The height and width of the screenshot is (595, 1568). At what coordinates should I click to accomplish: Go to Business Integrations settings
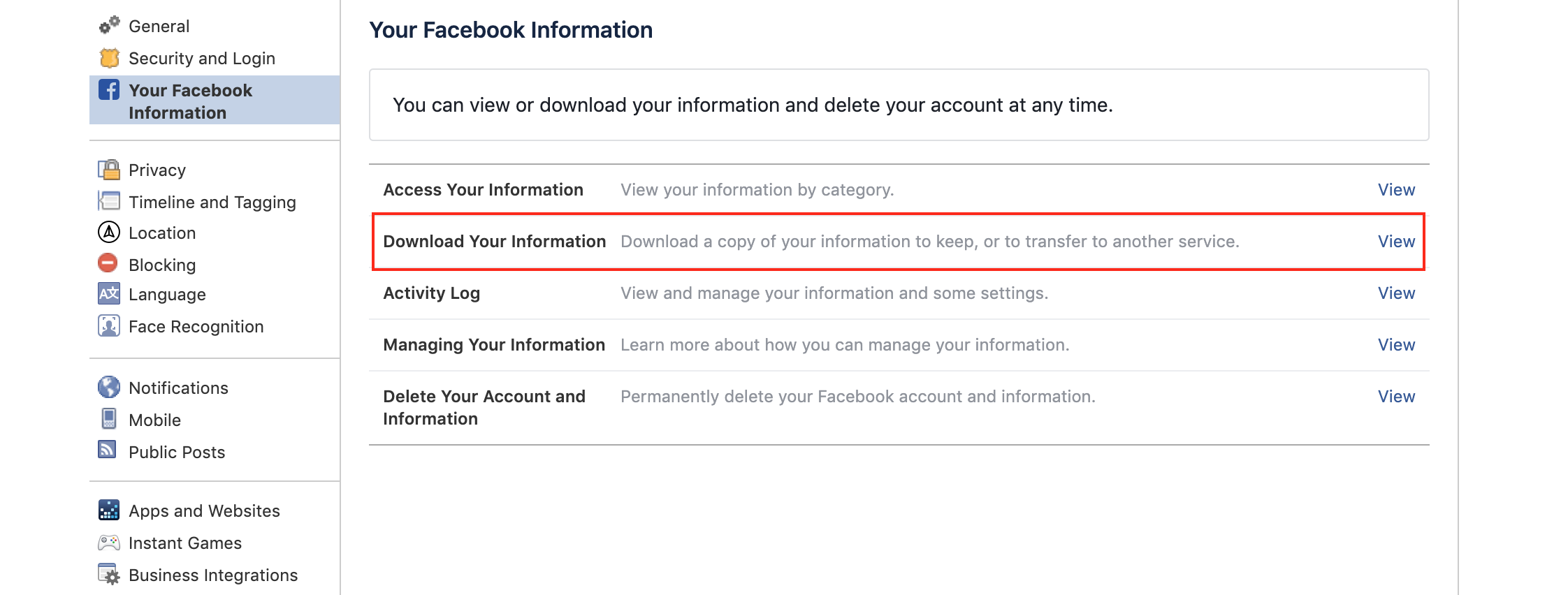tap(213, 575)
